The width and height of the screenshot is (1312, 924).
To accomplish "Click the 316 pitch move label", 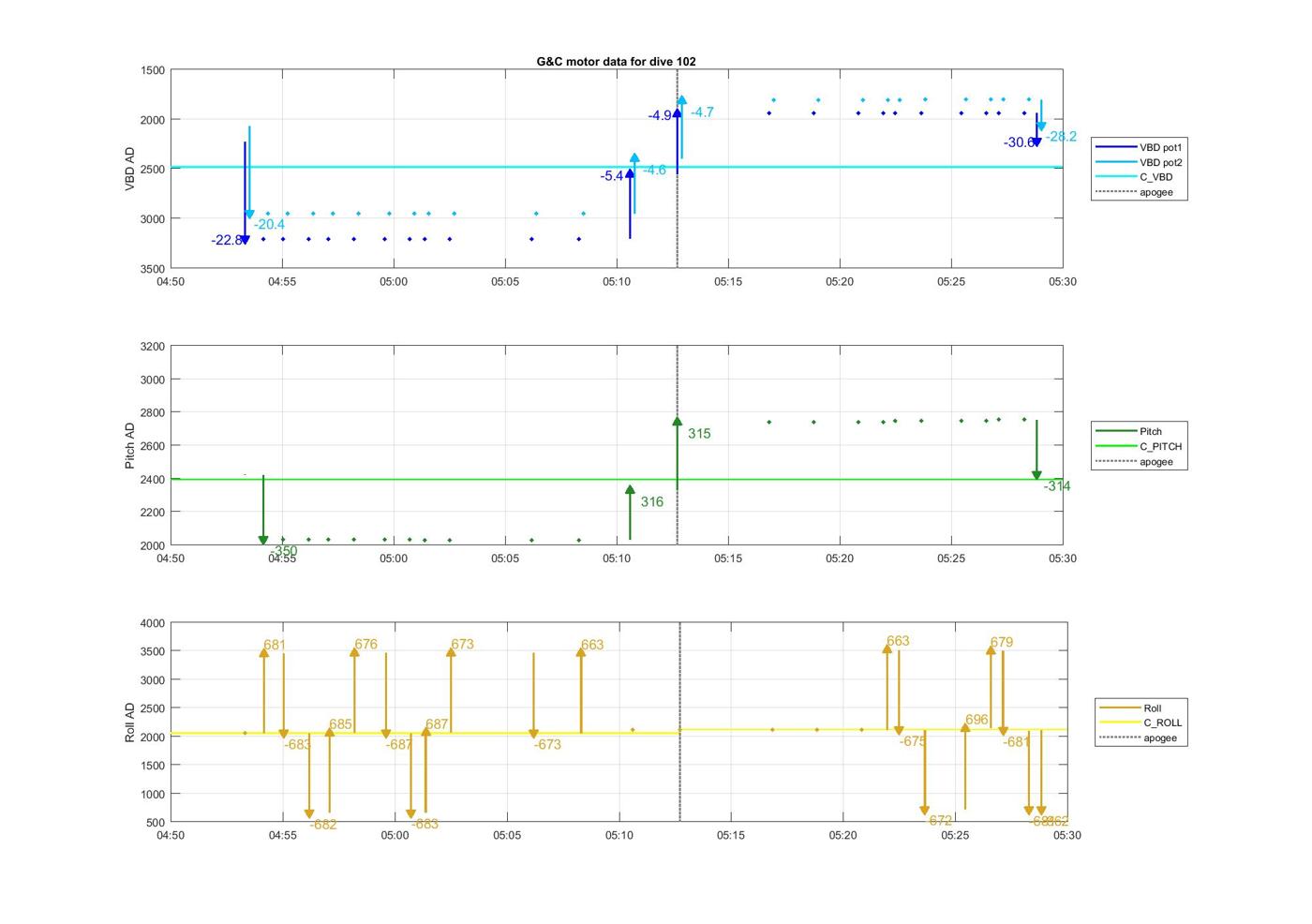I will click(x=651, y=502).
